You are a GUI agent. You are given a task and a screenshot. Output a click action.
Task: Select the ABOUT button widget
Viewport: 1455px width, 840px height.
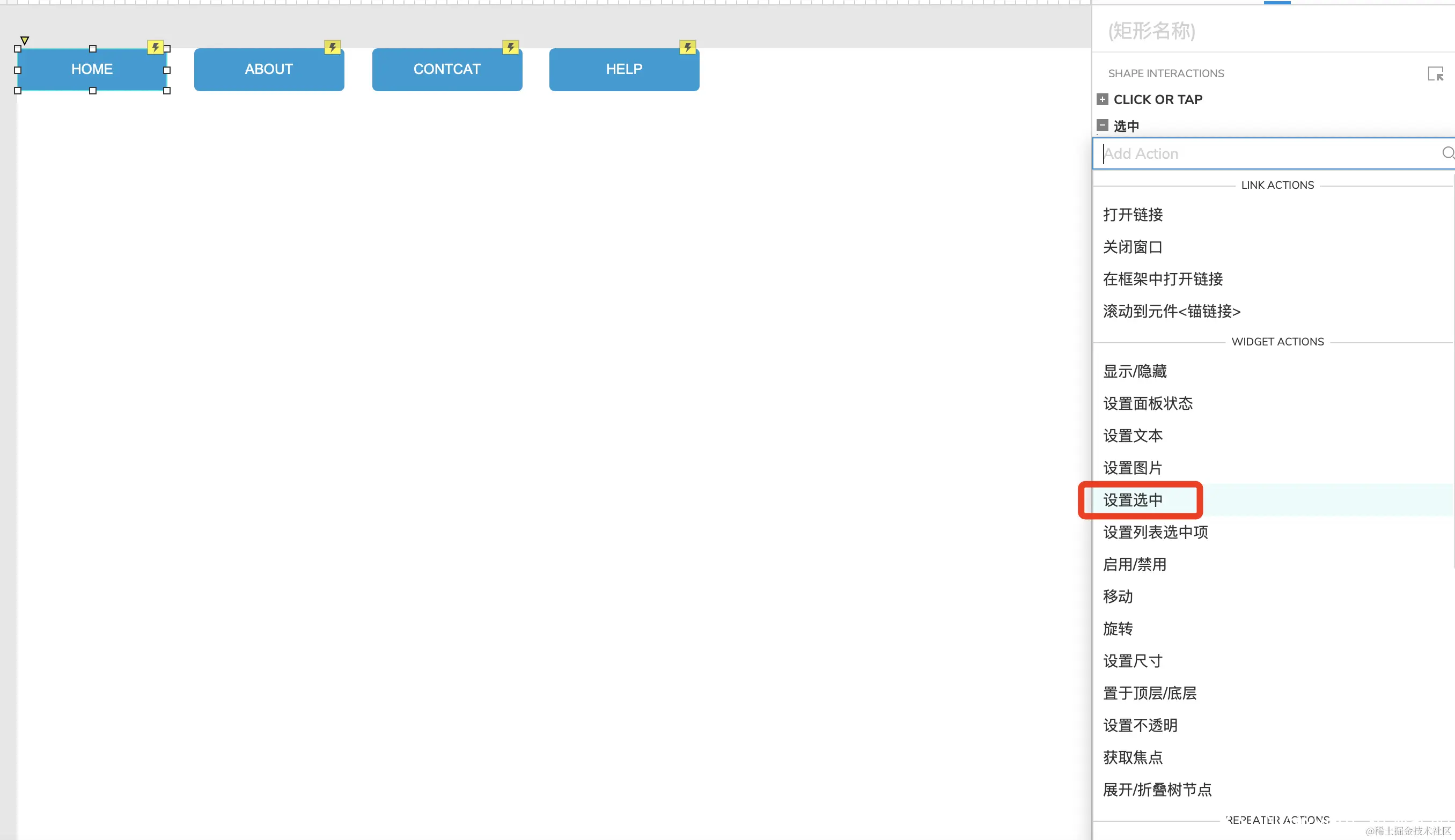coord(269,70)
